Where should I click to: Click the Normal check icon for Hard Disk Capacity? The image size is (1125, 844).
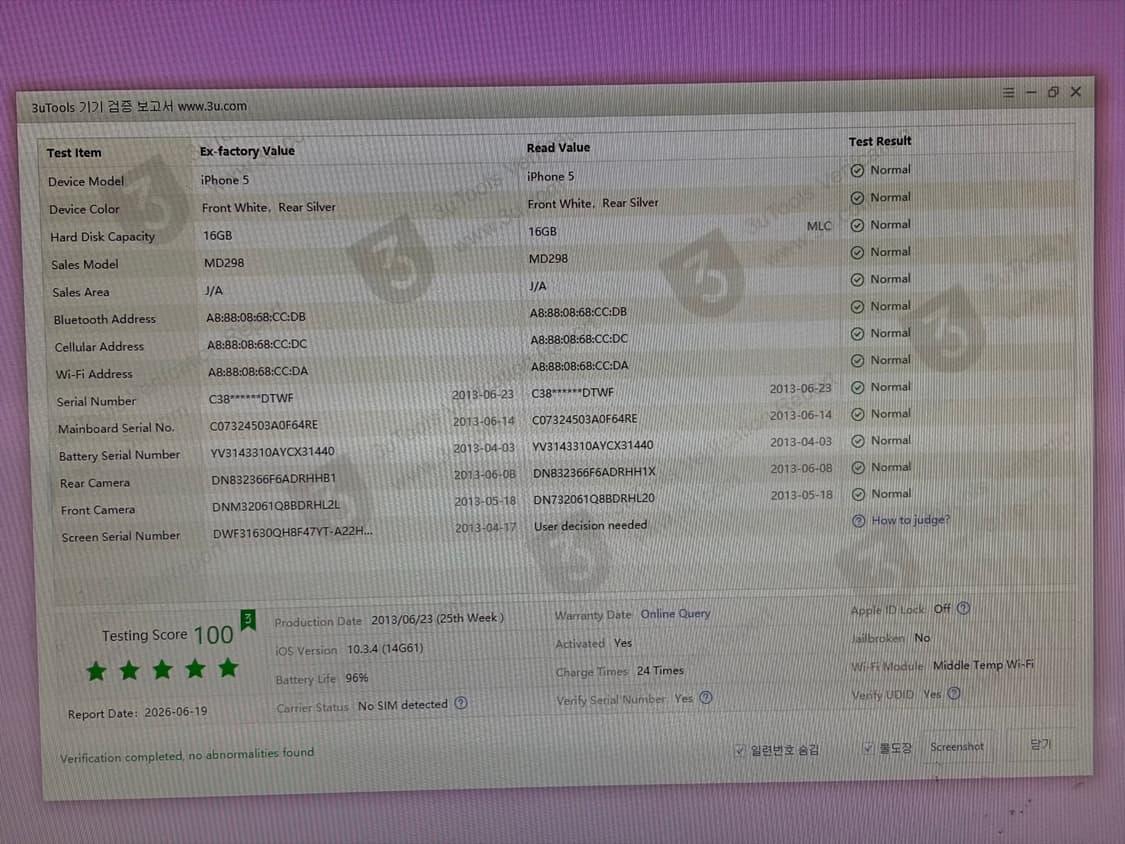click(x=857, y=225)
